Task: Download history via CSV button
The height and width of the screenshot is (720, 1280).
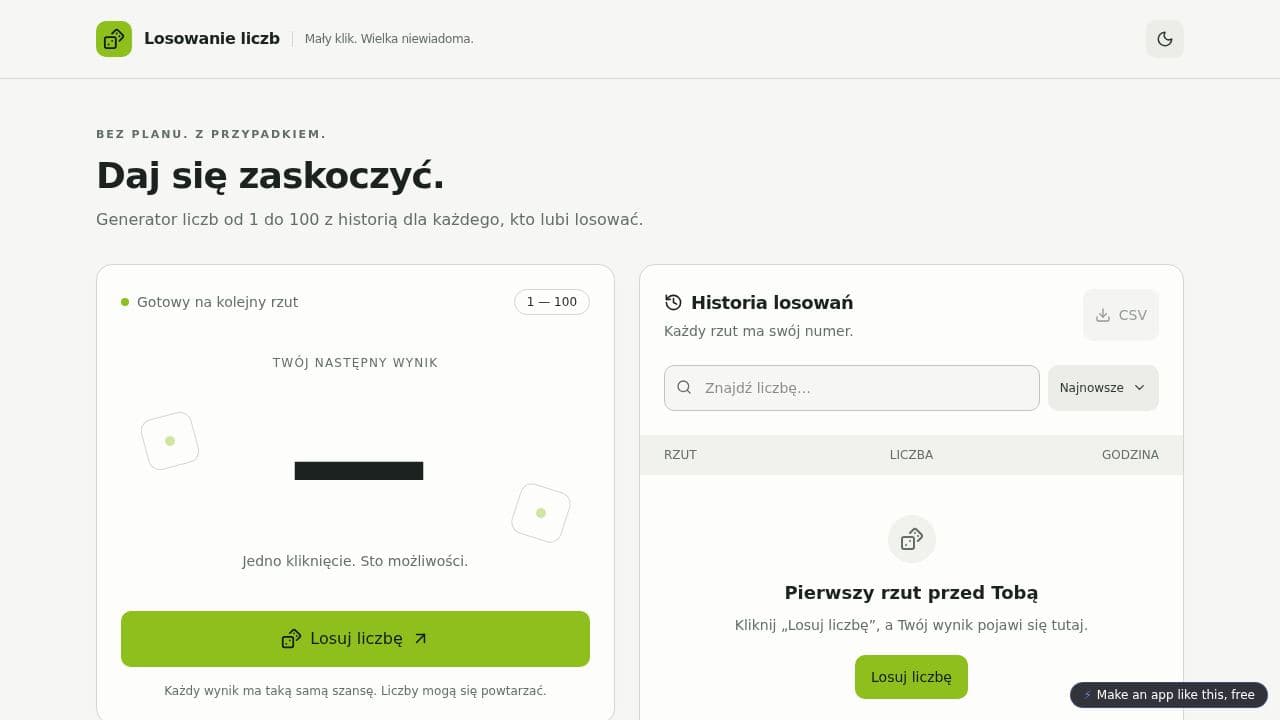Action: (1121, 315)
